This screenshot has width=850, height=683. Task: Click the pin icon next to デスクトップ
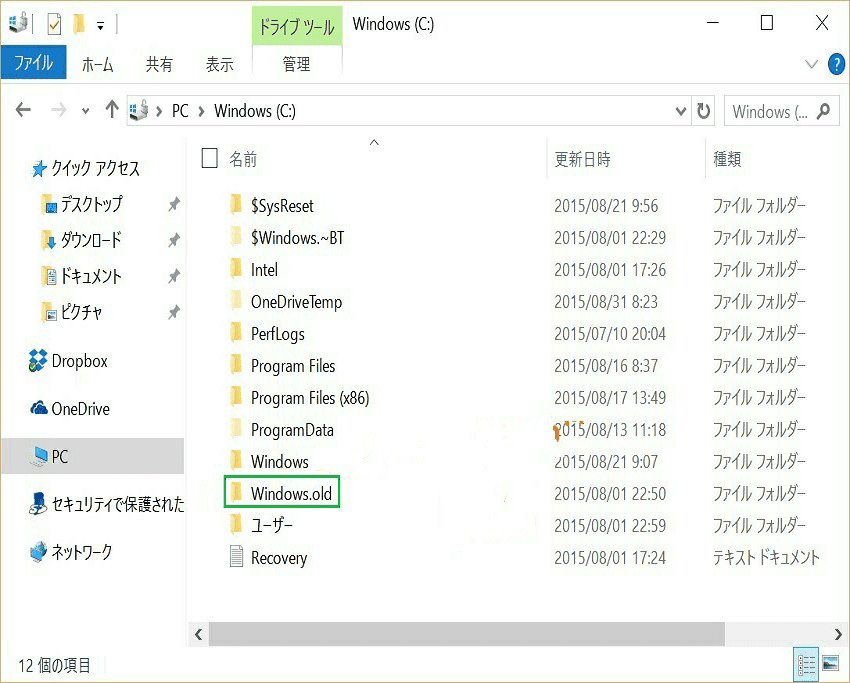click(x=173, y=204)
